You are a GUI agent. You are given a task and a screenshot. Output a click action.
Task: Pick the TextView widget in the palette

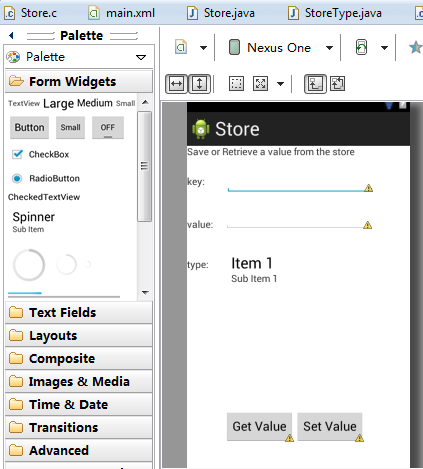[x=24, y=103]
